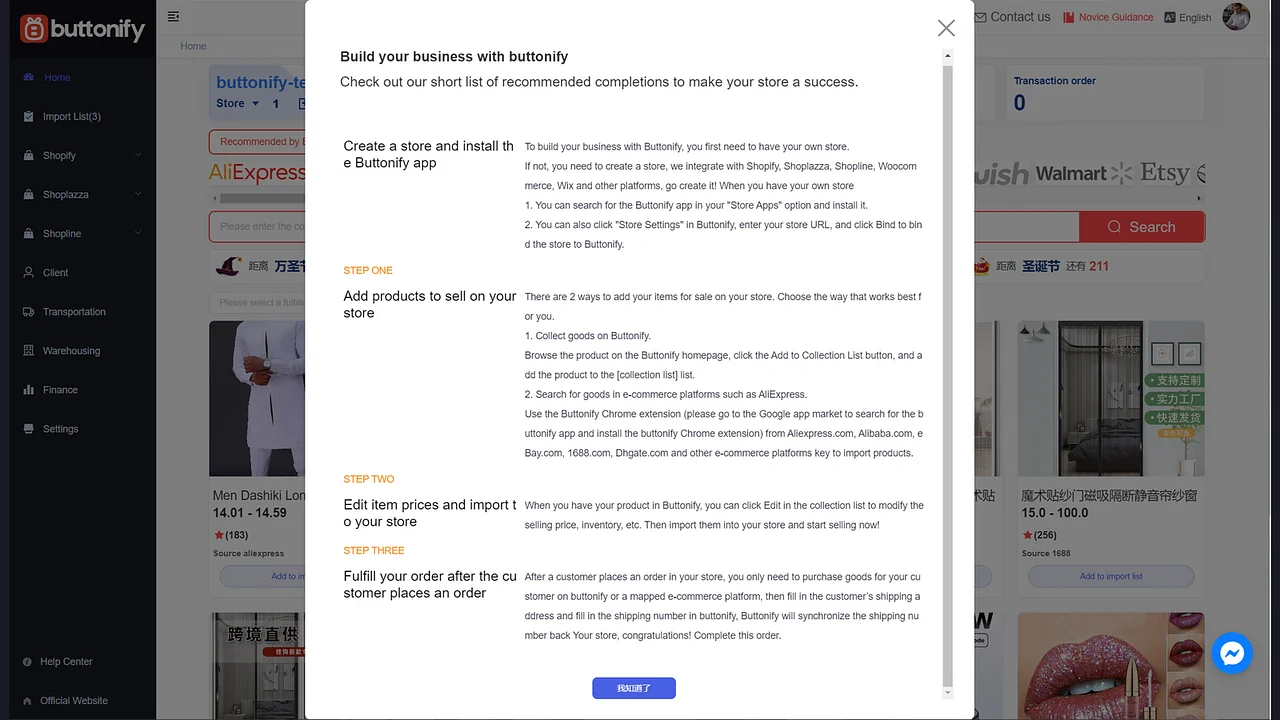This screenshot has width=1280, height=720.
Task: Open Import List from the sidebar icon
Action: coord(29,116)
